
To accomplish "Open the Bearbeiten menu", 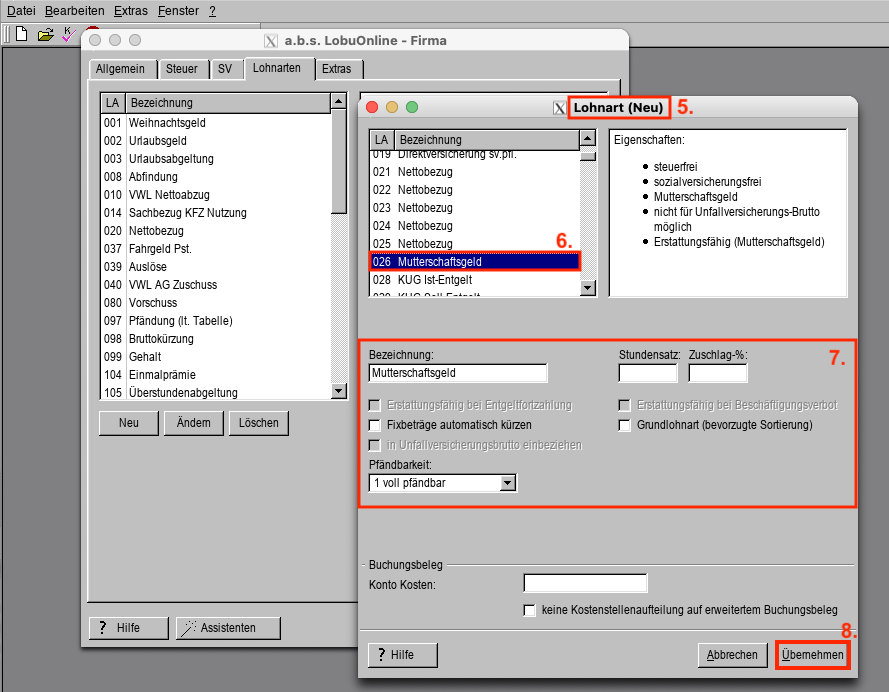I will point(74,10).
